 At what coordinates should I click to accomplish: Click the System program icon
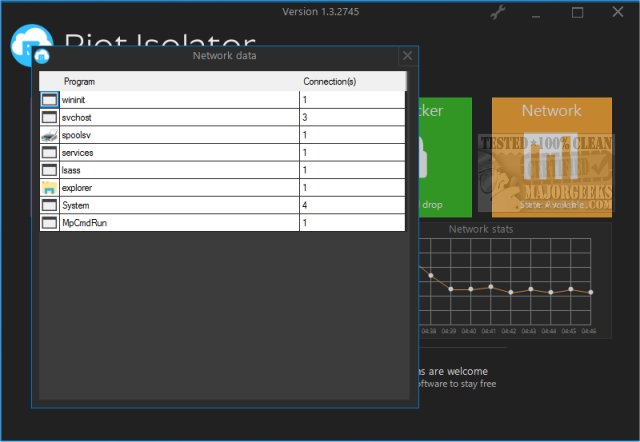pos(50,205)
